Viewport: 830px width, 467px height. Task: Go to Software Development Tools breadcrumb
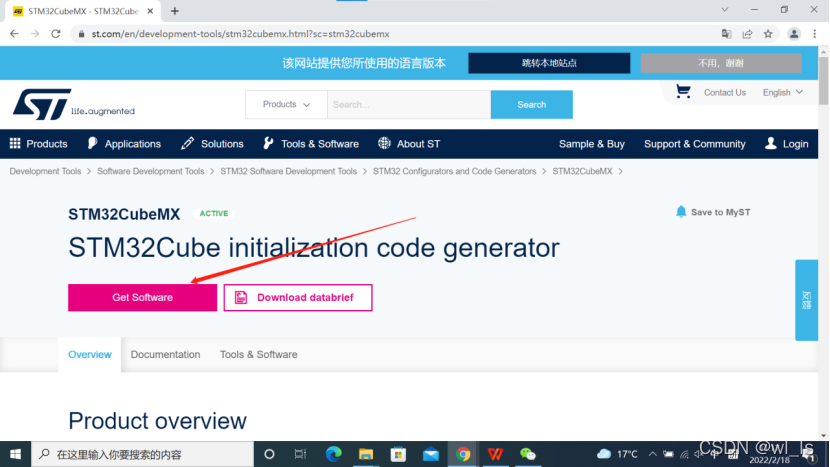coord(150,171)
